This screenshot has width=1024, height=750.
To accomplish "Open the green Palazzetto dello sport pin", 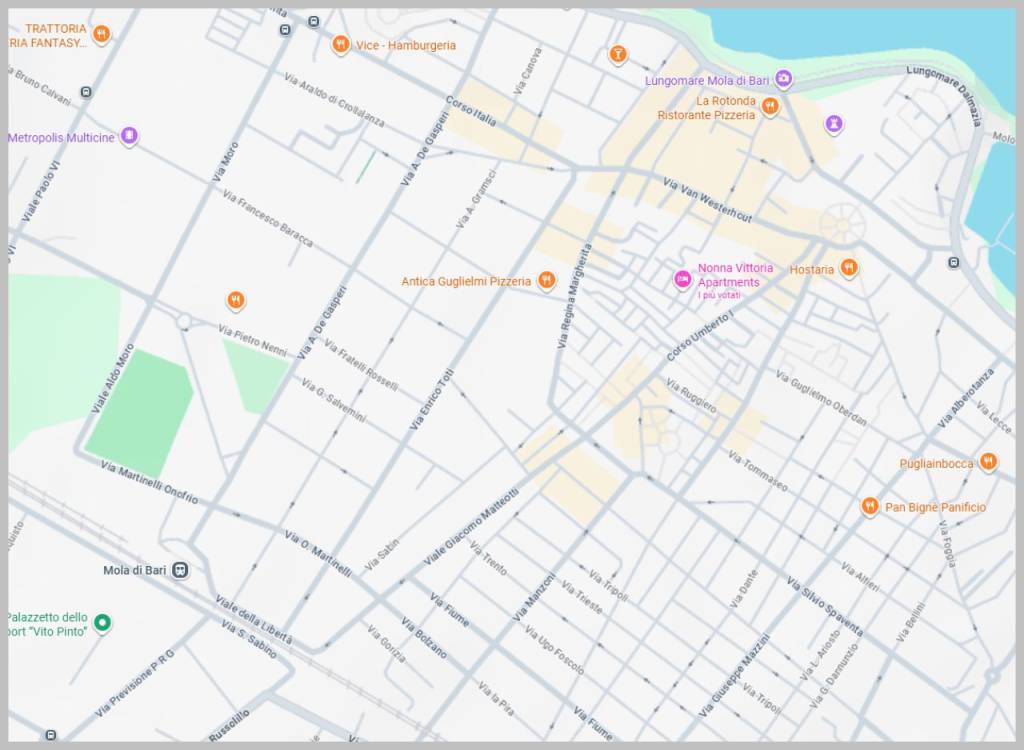I will 102,623.
